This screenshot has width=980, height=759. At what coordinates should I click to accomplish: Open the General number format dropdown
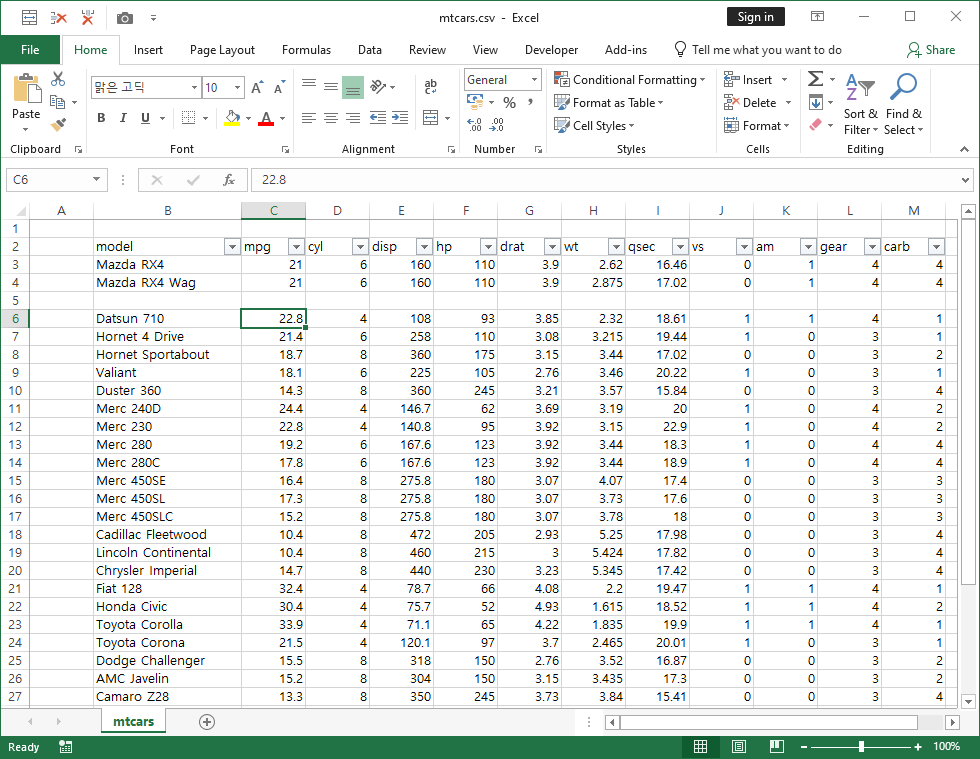pyautogui.click(x=534, y=79)
